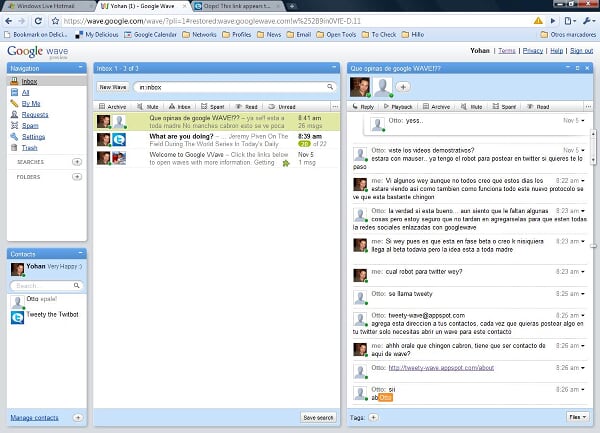The height and width of the screenshot is (433, 600).
Task: Open the Help link
Action: 556,50
